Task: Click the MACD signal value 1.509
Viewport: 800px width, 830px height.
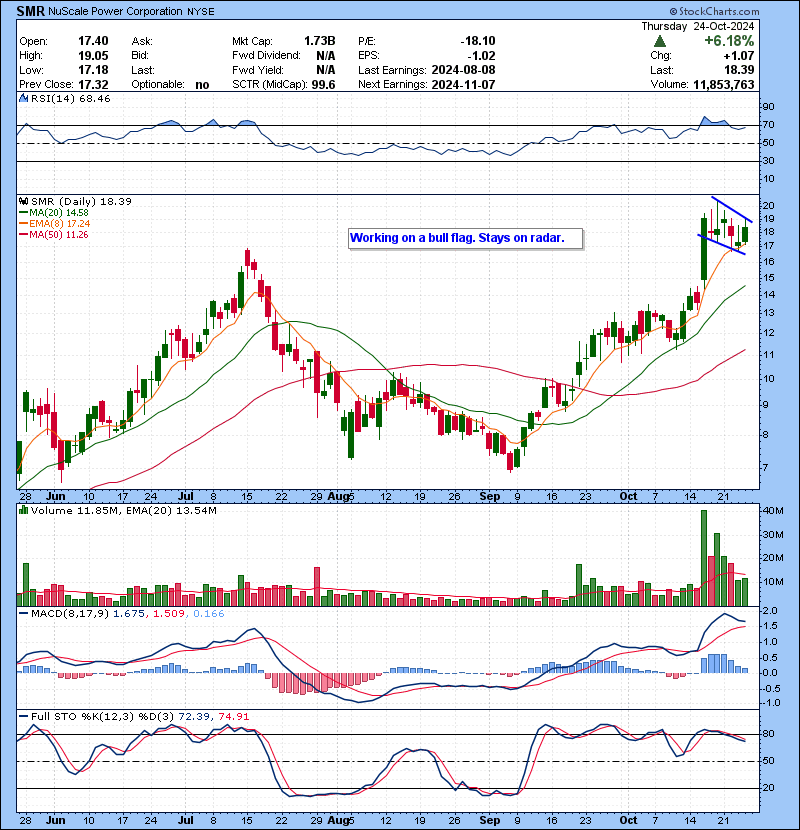Action: (x=168, y=614)
